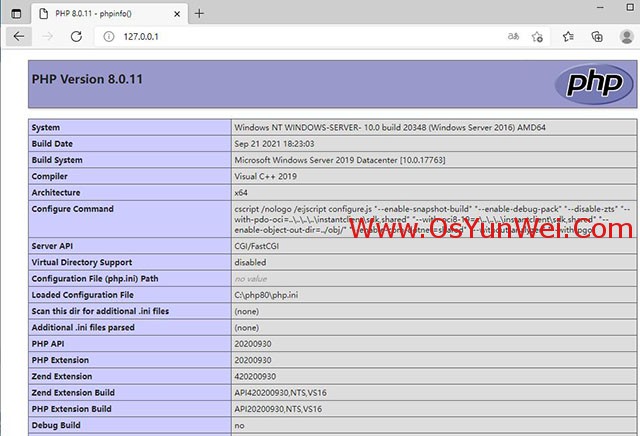Click the 'PHP Version 8.0.11' heading
Viewport: 640px width, 436px height.
pyautogui.click(x=87, y=79)
